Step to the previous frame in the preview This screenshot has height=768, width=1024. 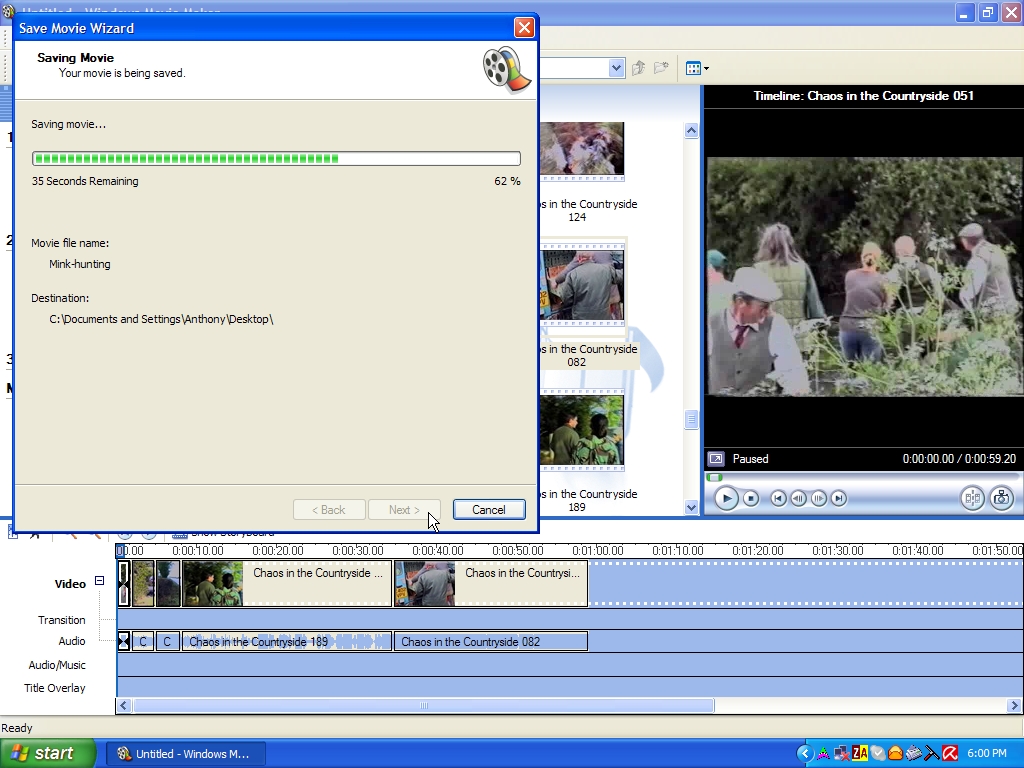click(x=798, y=498)
